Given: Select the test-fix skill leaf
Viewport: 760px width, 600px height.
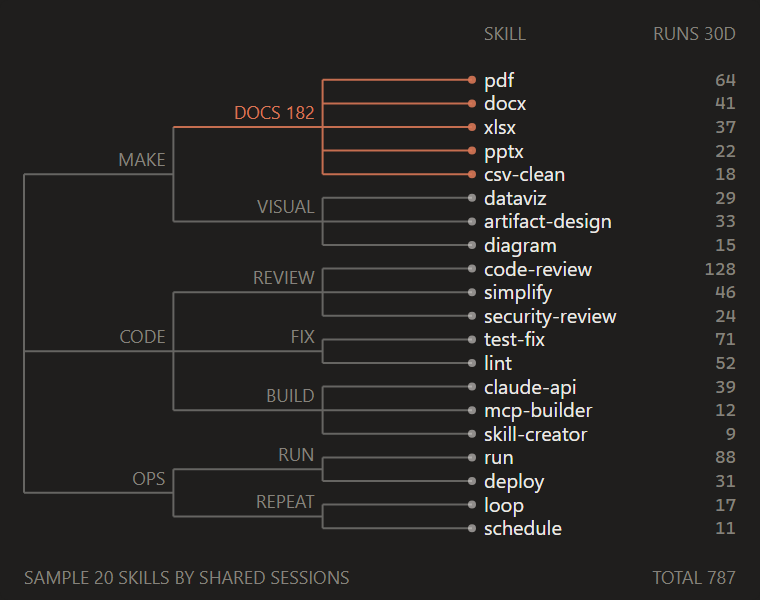Looking at the screenshot, I should click(x=514, y=340).
